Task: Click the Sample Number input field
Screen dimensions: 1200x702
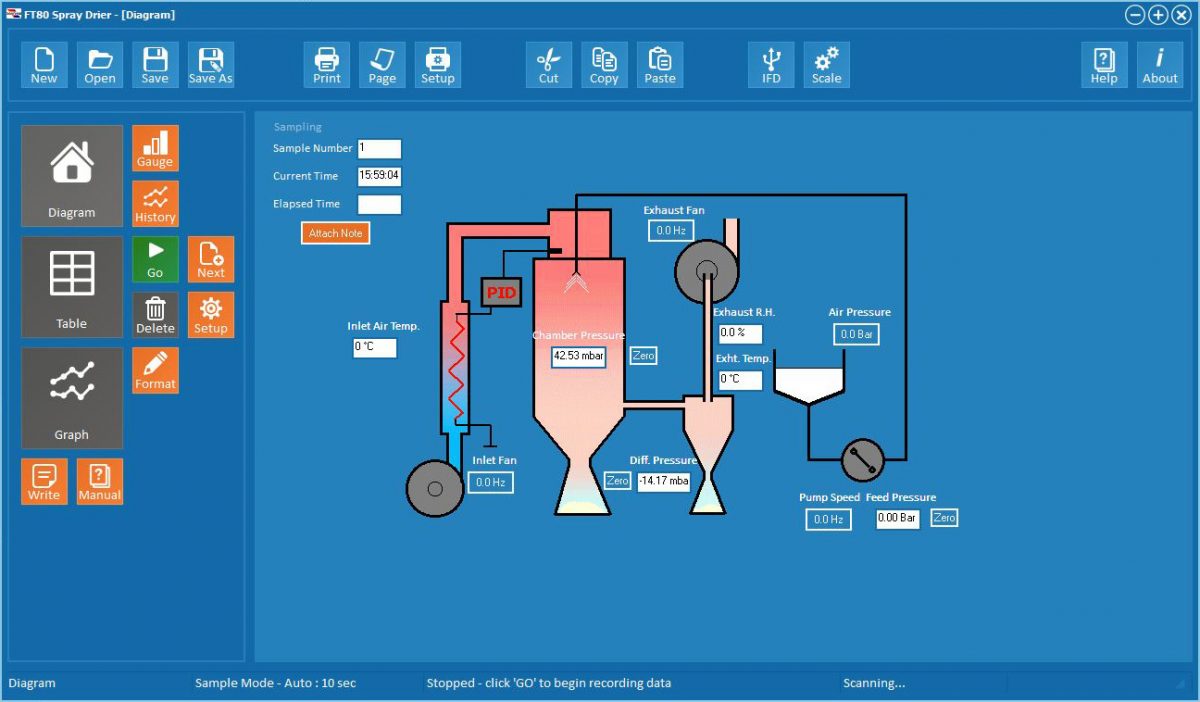Action: click(379, 149)
